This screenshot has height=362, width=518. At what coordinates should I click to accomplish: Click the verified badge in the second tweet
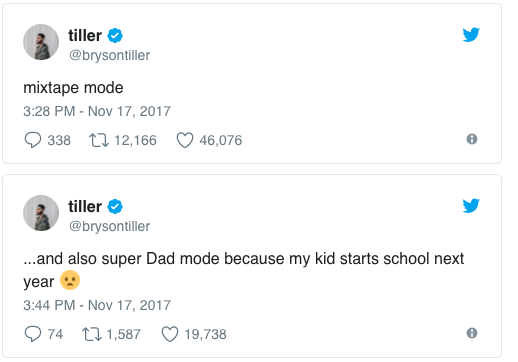pos(115,207)
